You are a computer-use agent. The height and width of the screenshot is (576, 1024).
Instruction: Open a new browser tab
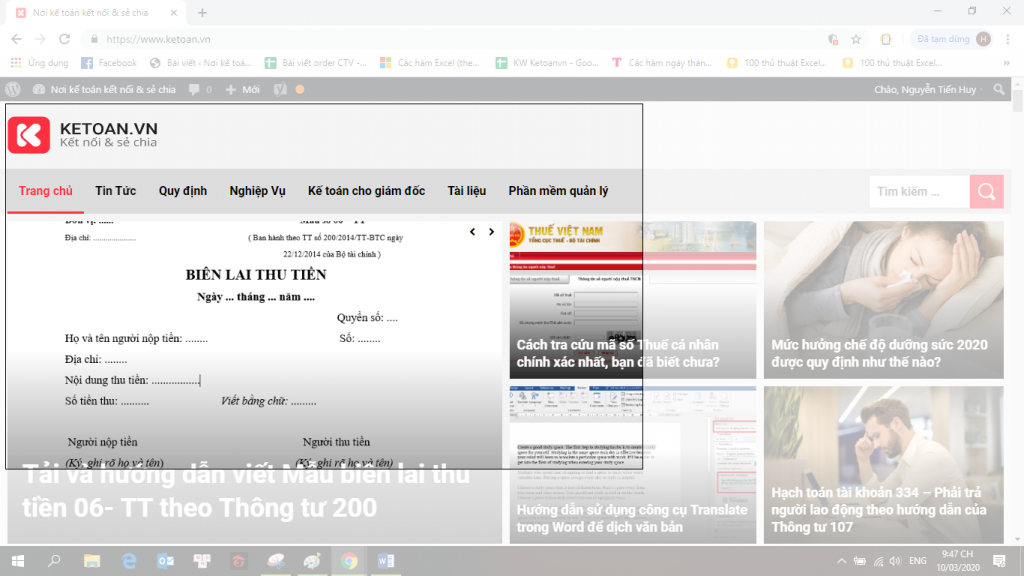[202, 12]
